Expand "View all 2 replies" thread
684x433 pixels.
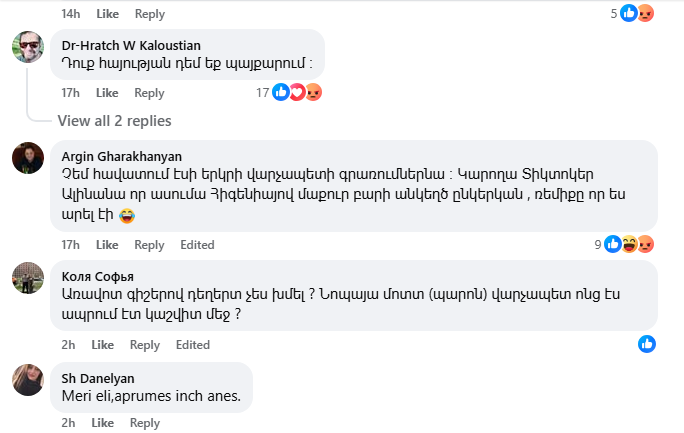(114, 121)
